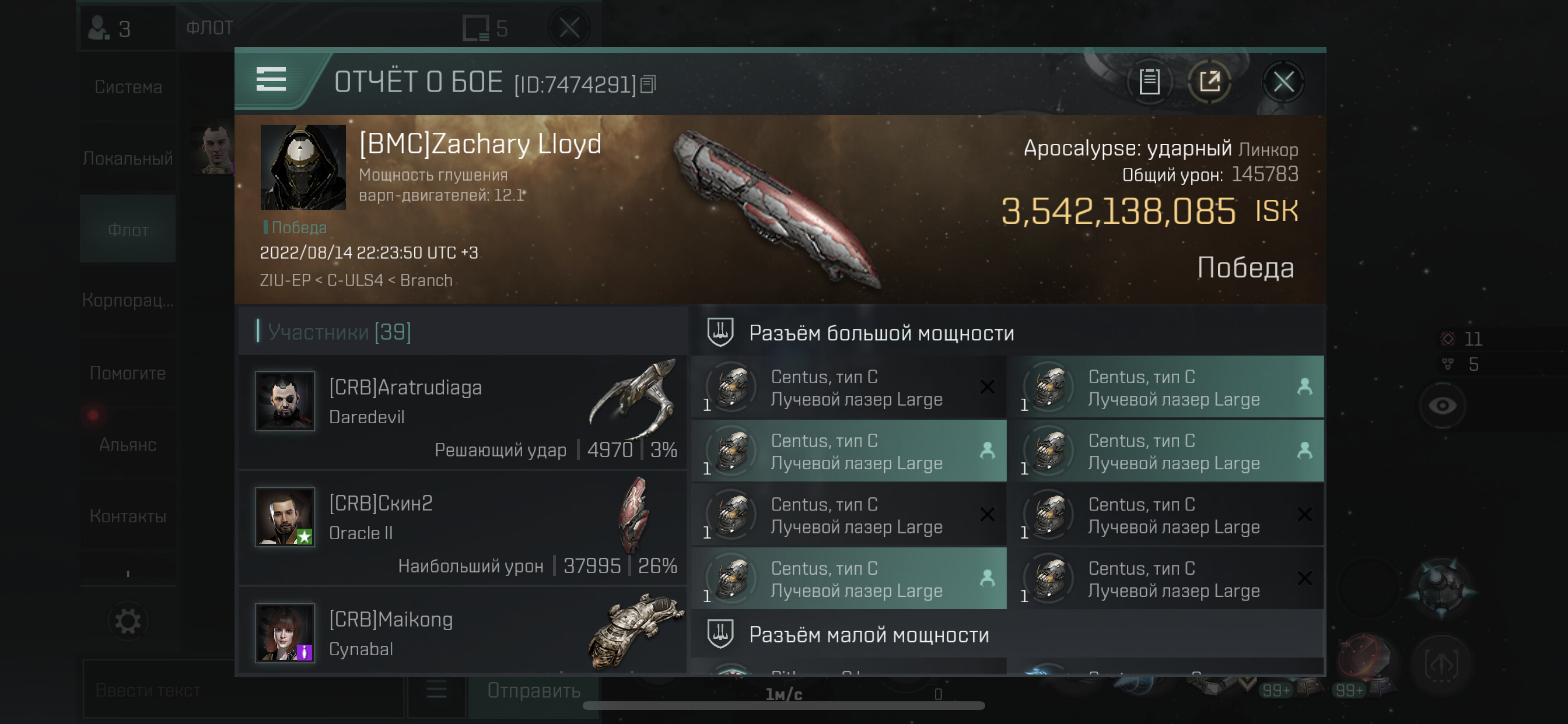The width and height of the screenshot is (1568, 724).
Task: Toggle the eye visibility button
Action: 1442,405
